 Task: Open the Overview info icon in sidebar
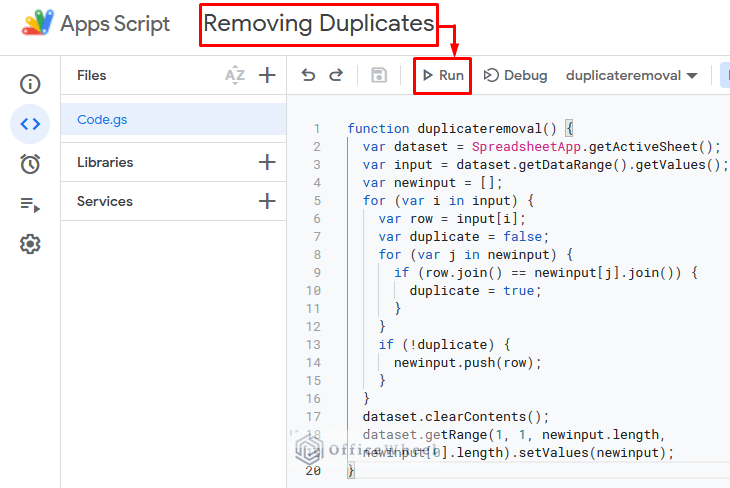(x=30, y=84)
